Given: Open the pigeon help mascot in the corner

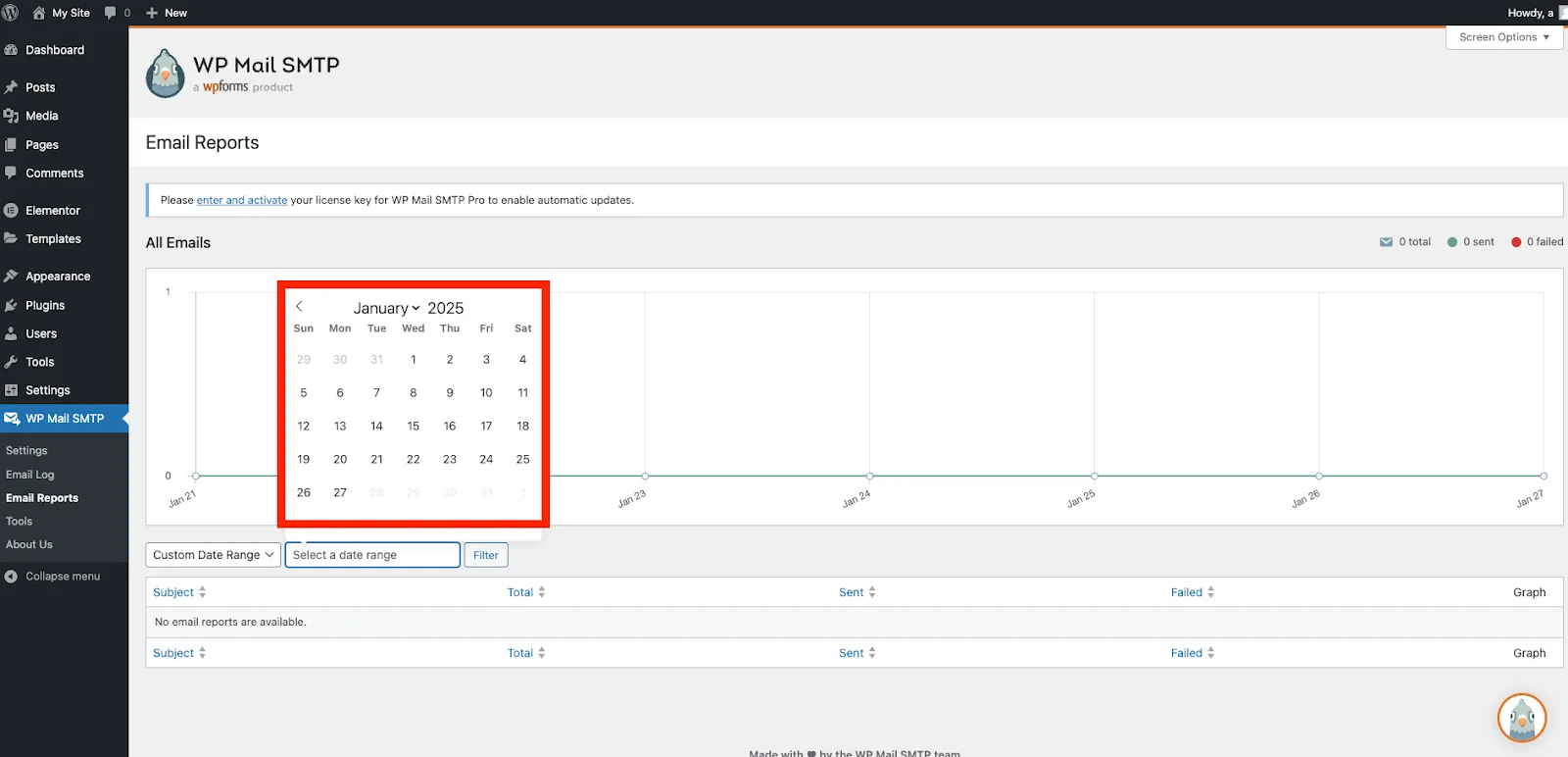Looking at the screenshot, I should (1521, 719).
